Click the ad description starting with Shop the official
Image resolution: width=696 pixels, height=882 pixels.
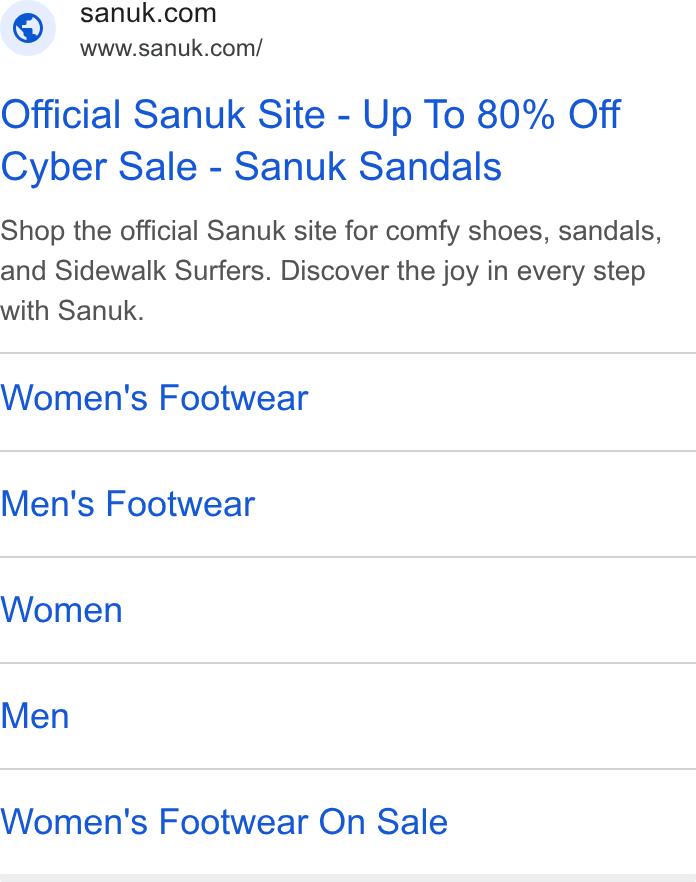coord(331,271)
